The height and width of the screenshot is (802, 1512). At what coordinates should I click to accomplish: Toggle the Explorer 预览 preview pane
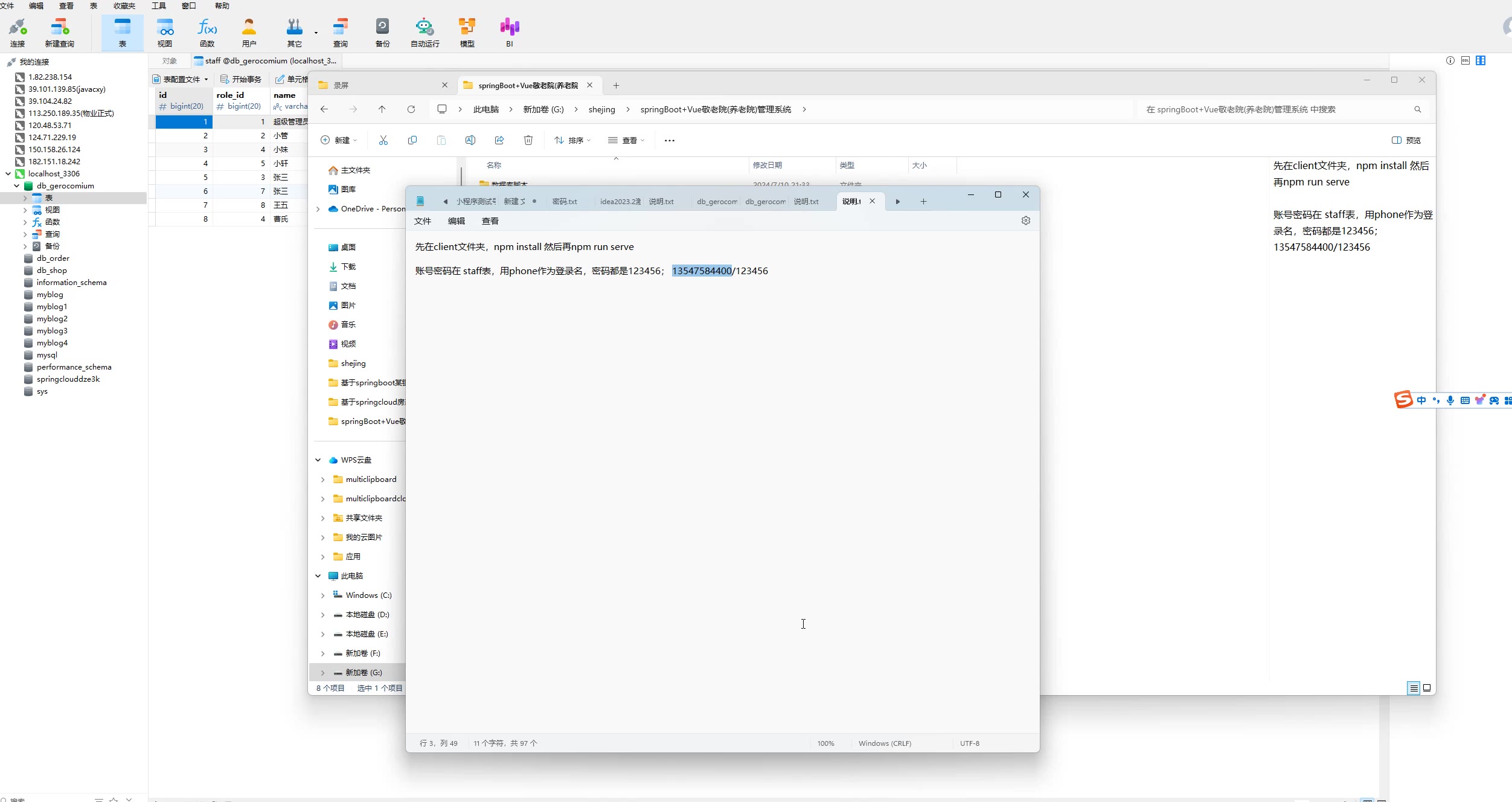pos(1406,140)
